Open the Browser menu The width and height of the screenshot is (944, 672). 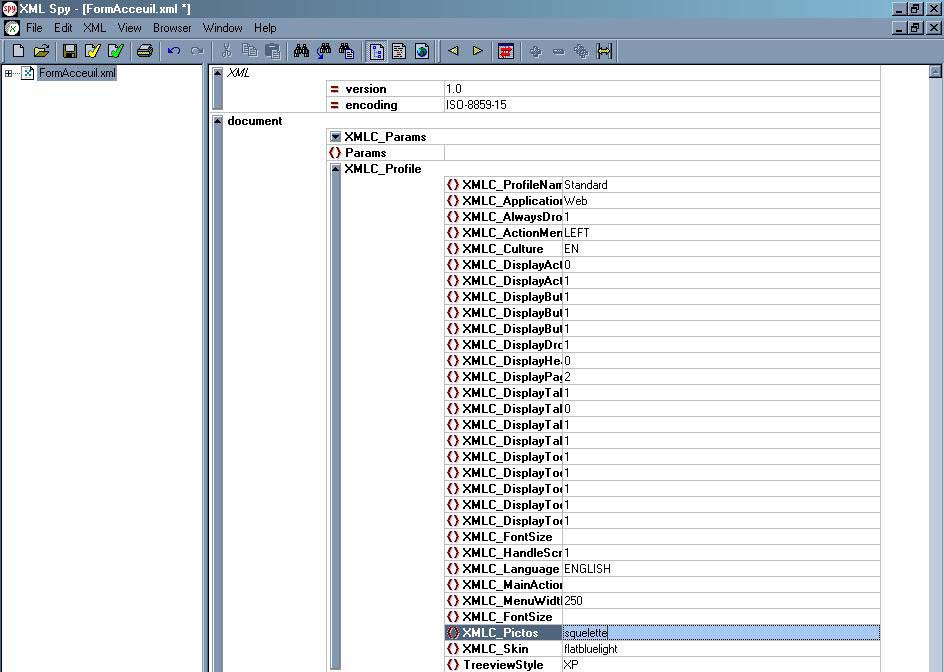[172, 28]
